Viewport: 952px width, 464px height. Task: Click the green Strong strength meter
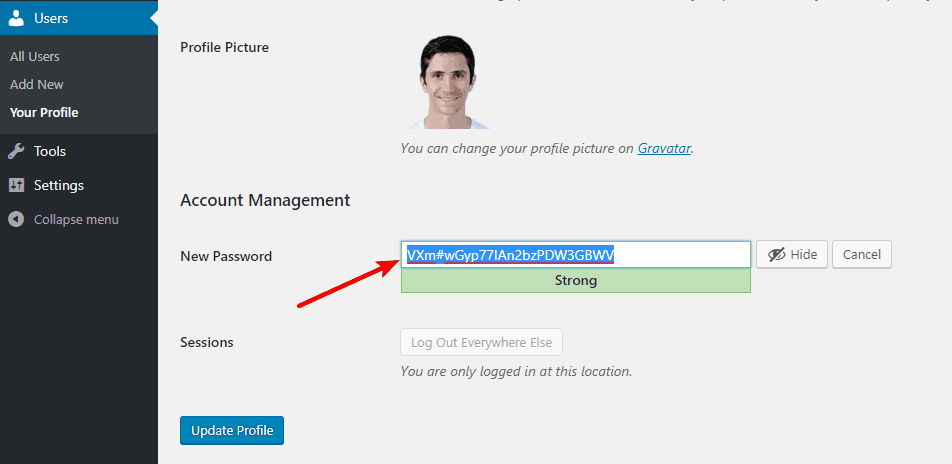coord(576,281)
